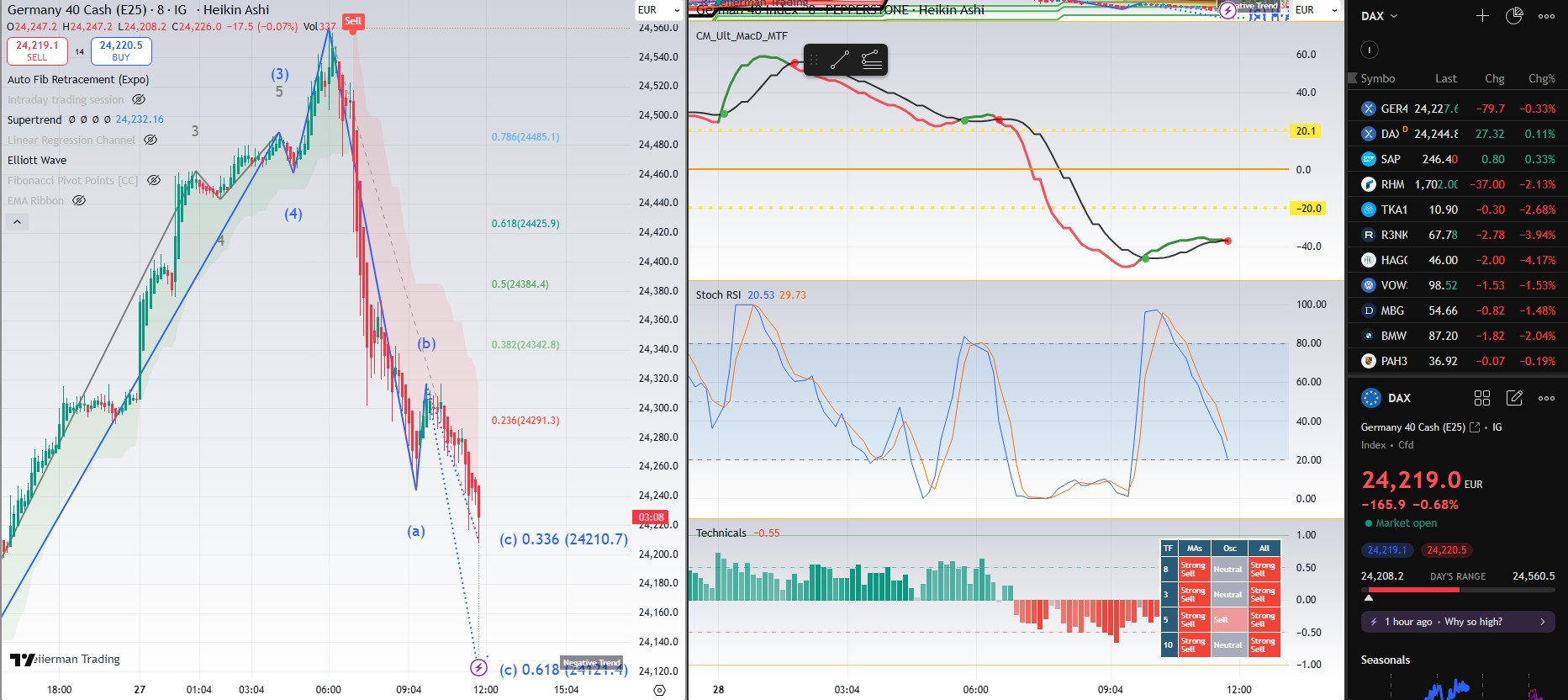Click the external link icon next to Germany 40 Cash

point(1474,427)
